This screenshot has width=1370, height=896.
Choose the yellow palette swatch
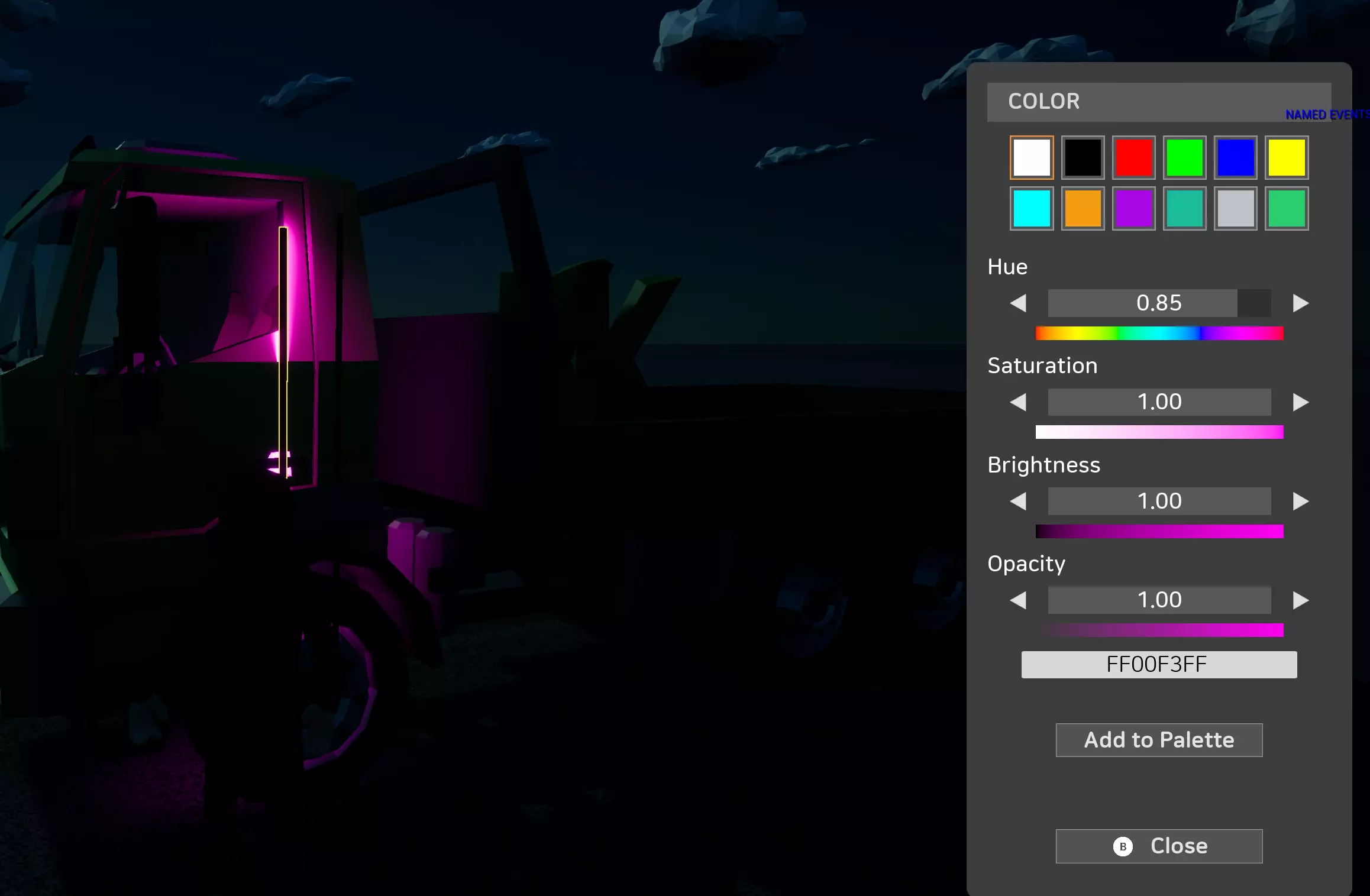tap(1287, 158)
